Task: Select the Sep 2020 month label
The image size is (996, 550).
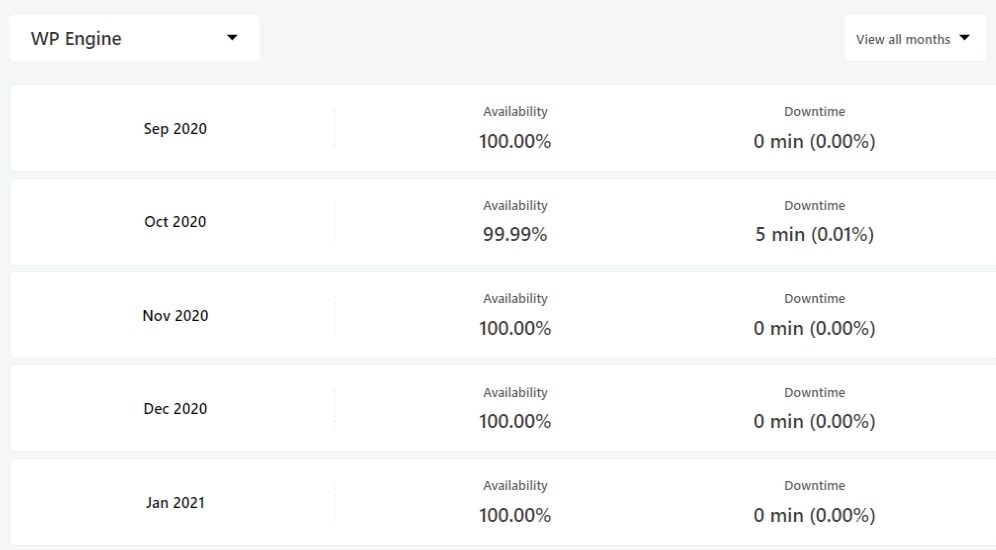Action: (x=175, y=129)
